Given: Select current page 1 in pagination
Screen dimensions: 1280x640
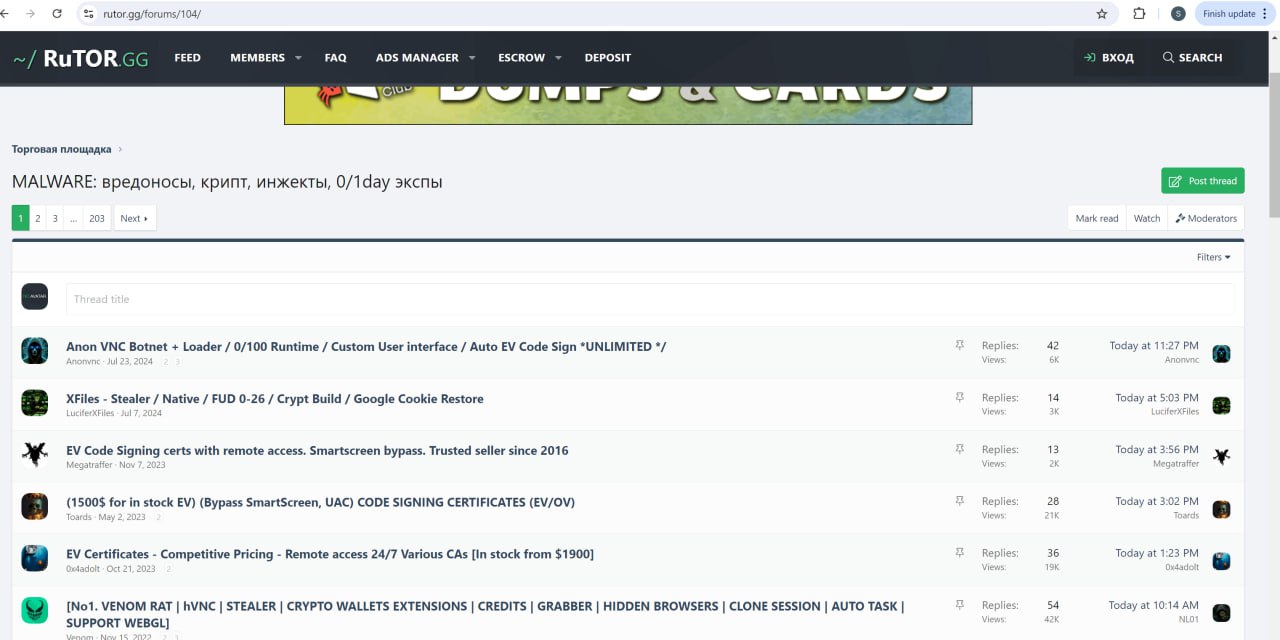Looking at the screenshot, I should pyautogui.click(x=21, y=218).
